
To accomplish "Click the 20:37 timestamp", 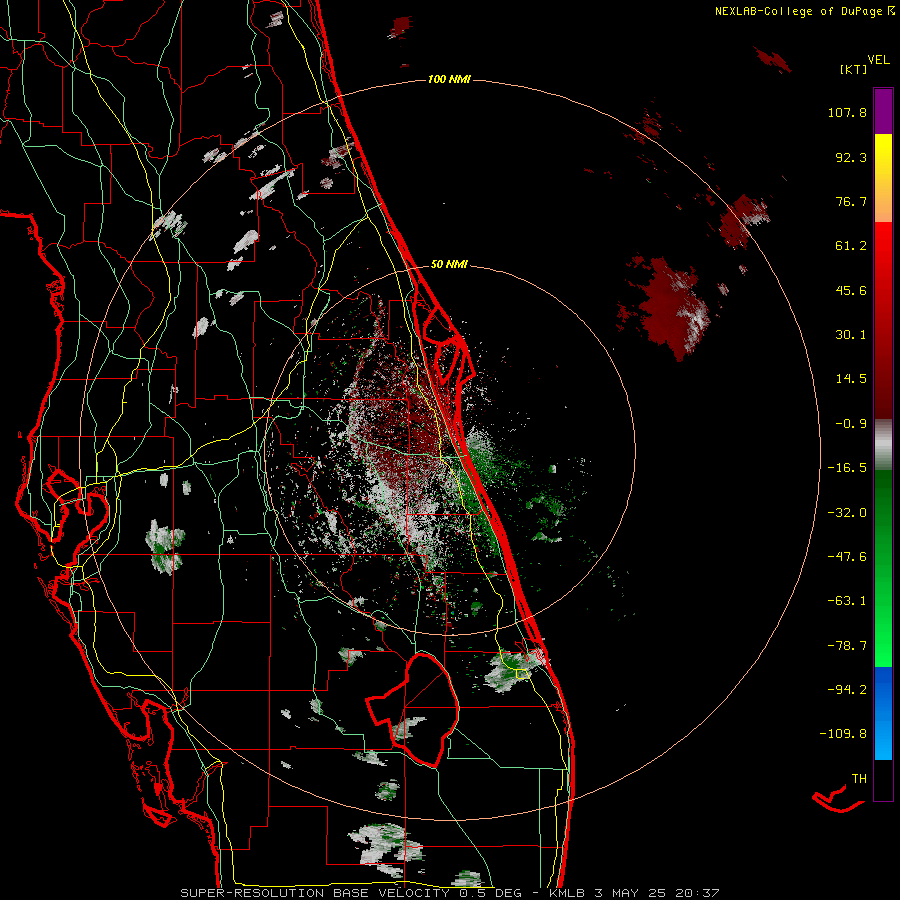I will 696,893.
